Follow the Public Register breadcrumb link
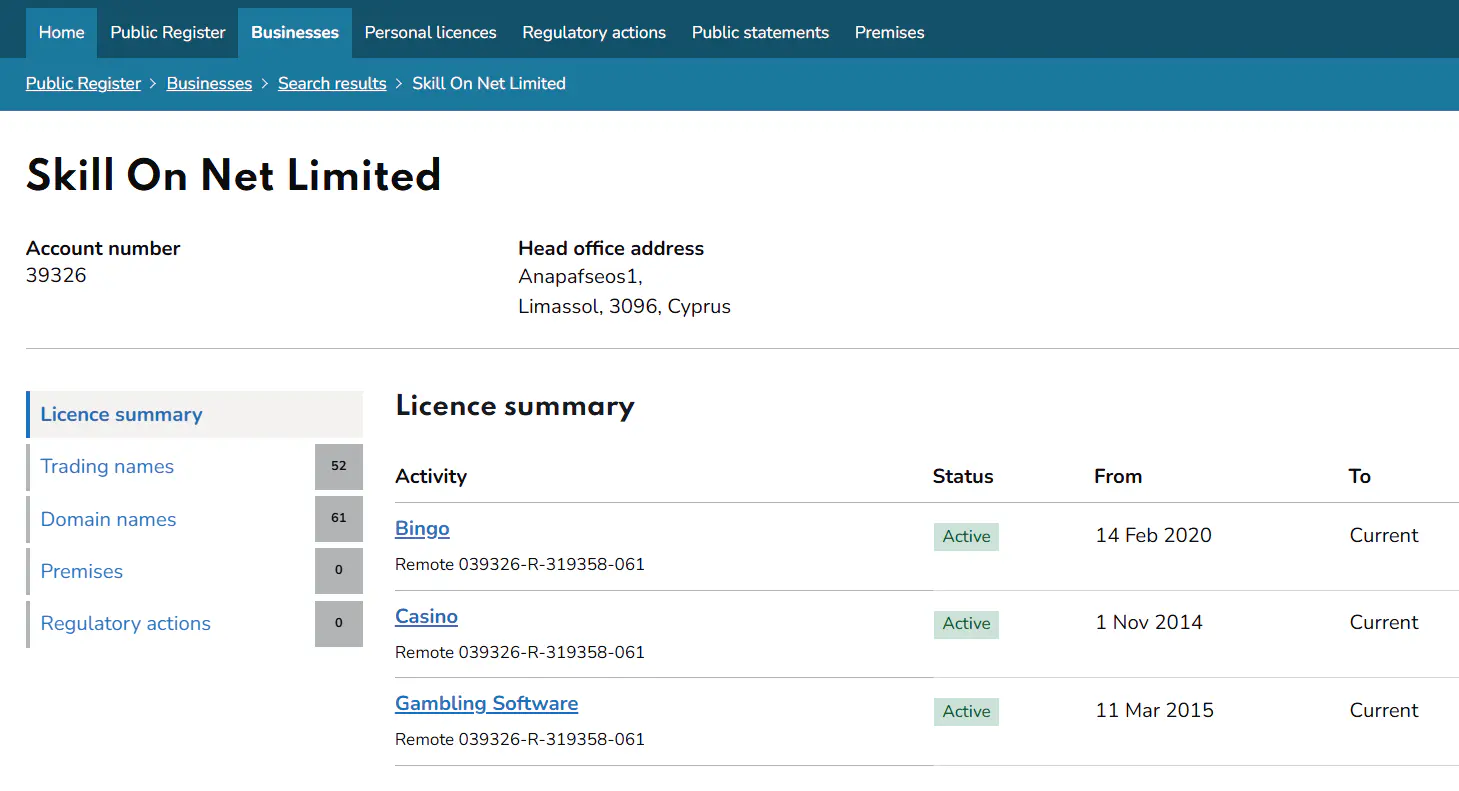This screenshot has height=791, width=1459. coord(83,84)
